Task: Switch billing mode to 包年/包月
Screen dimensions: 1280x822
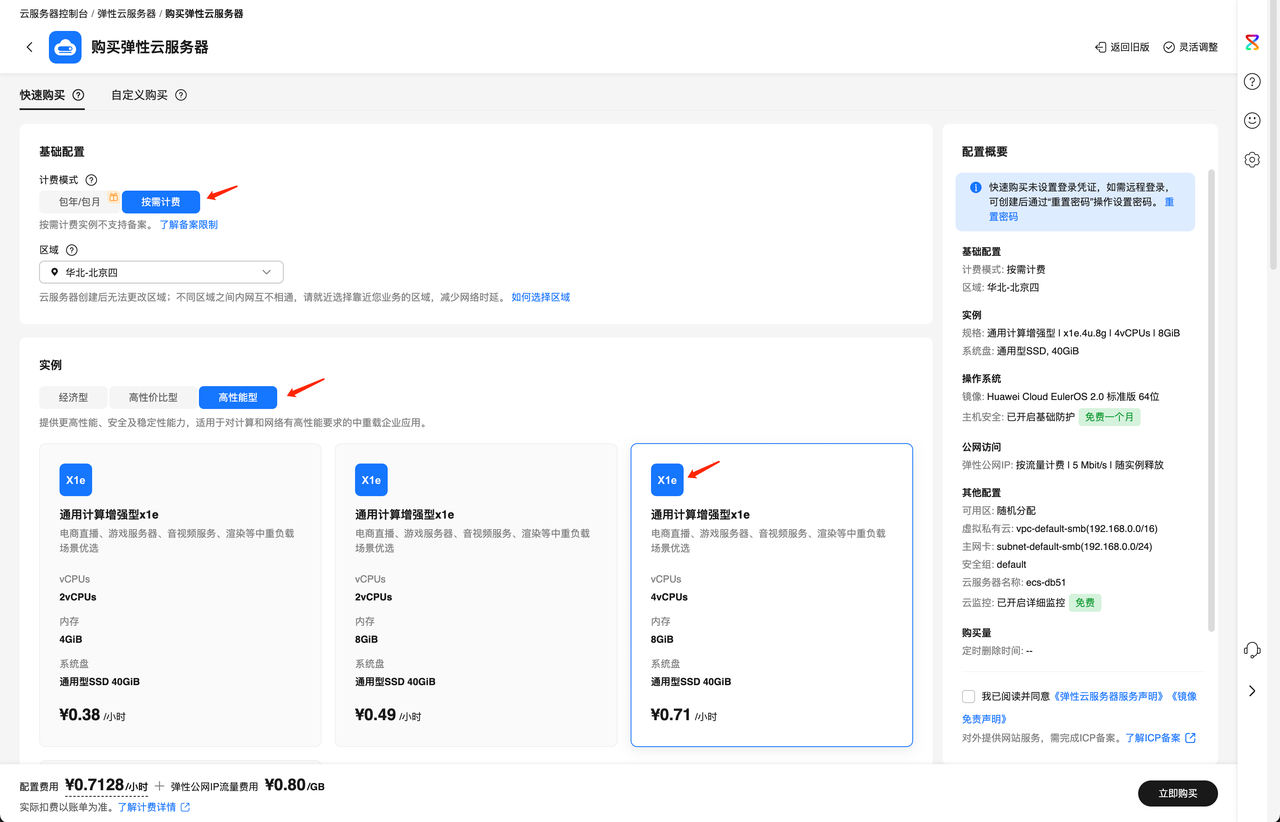Action: pyautogui.click(x=79, y=200)
